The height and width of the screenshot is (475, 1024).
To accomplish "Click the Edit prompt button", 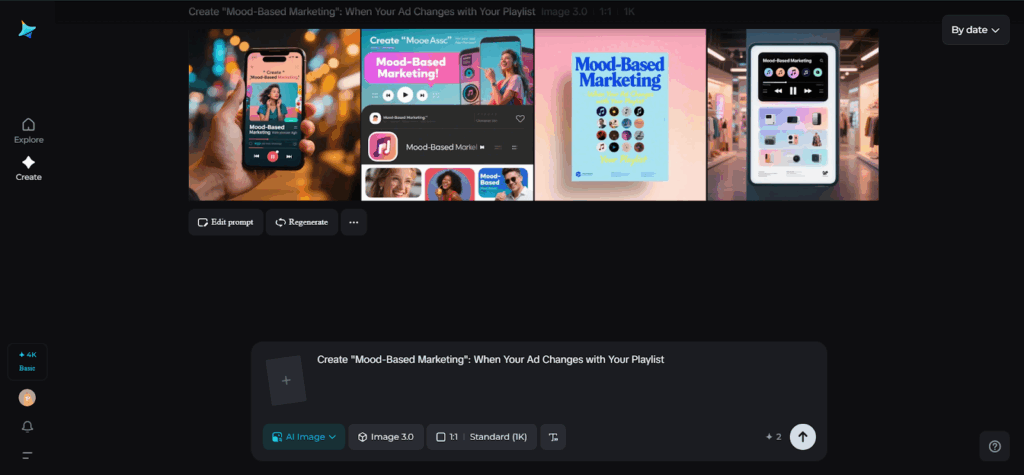I will [226, 222].
